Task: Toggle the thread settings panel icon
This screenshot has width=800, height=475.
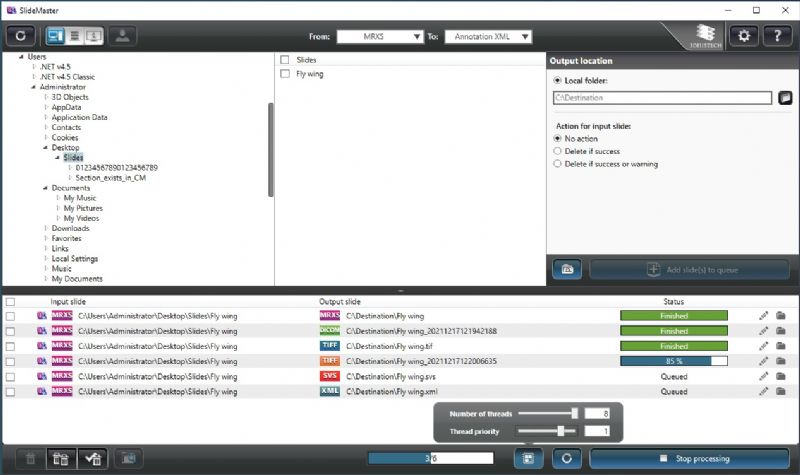Action: click(528, 458)
